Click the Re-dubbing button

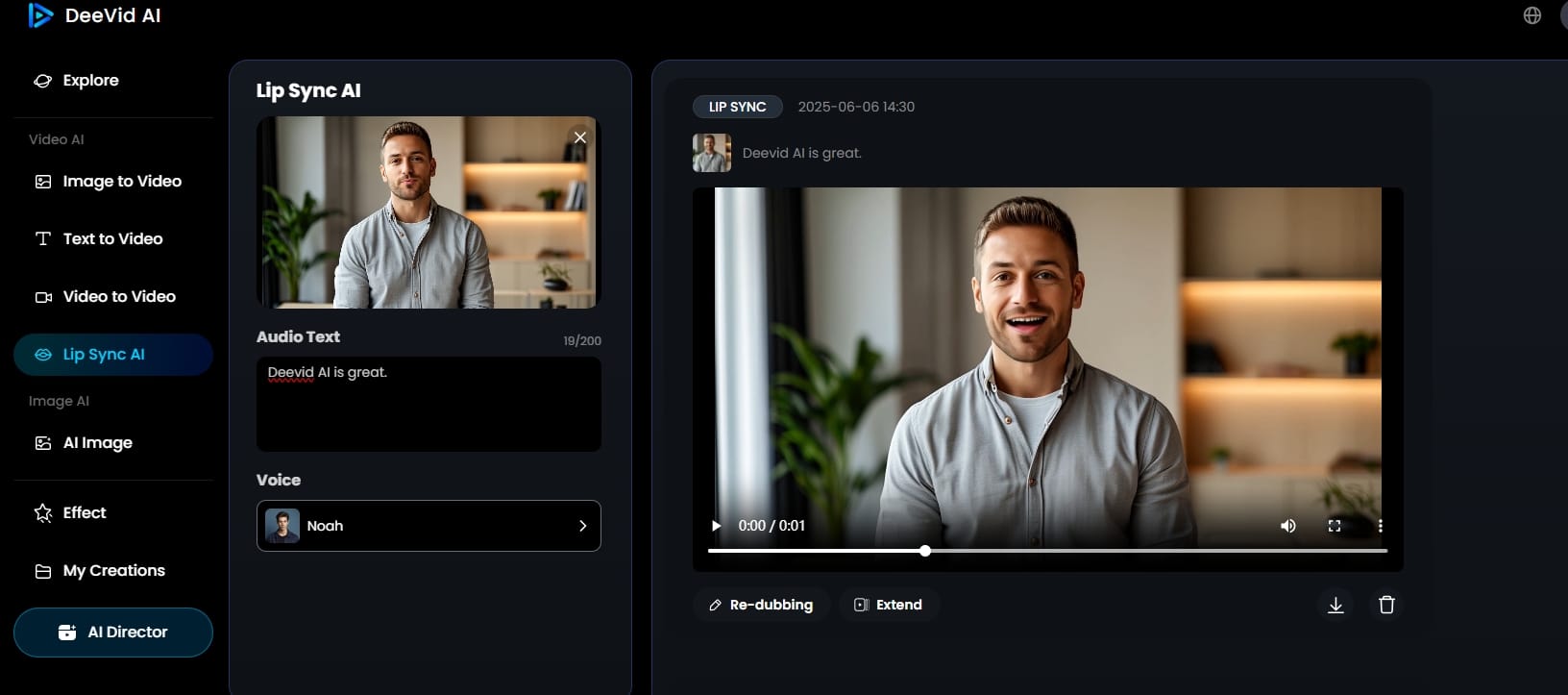(x=762, y=605)
